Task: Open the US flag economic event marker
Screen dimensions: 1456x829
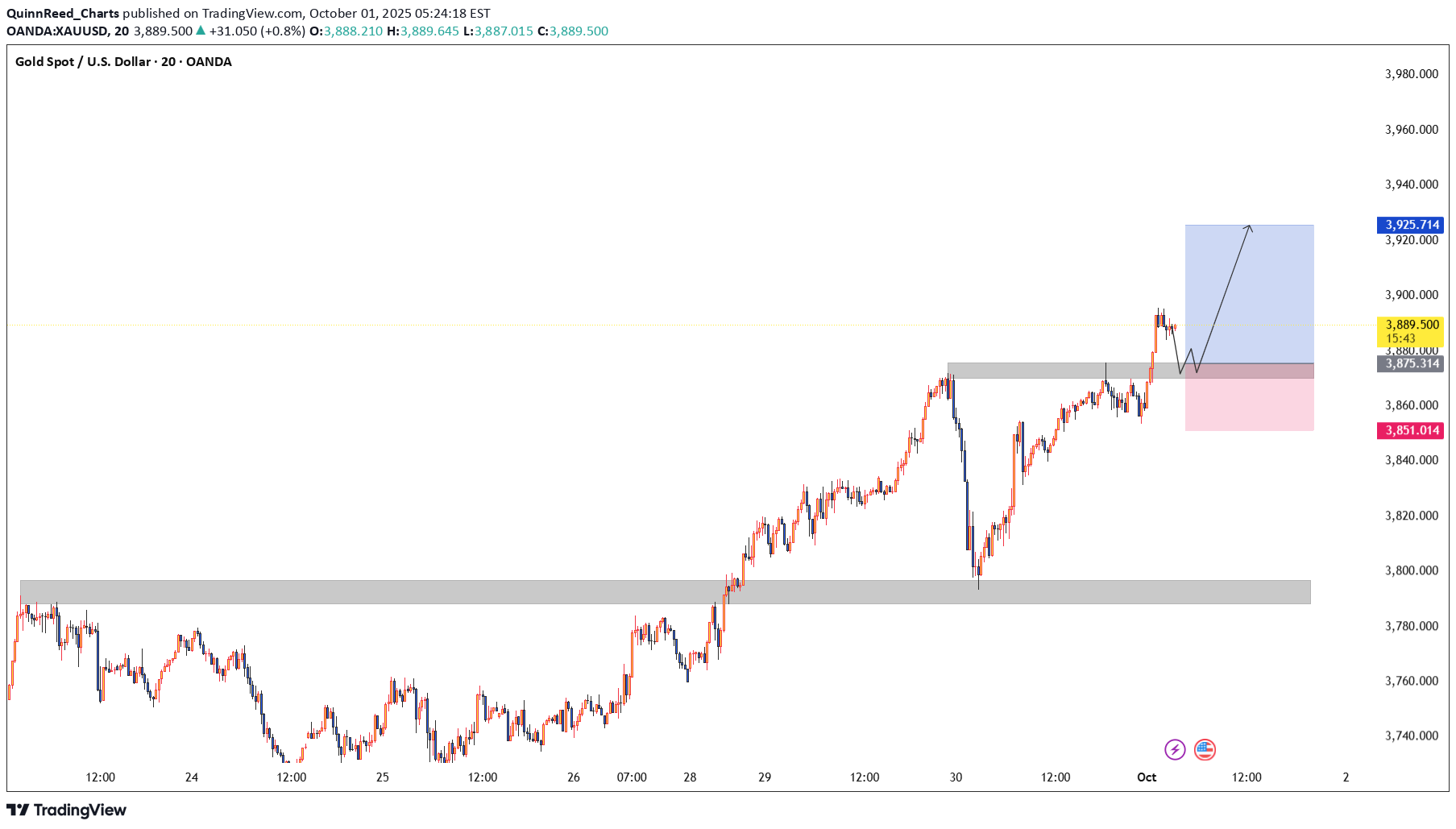Action: 1205,748
